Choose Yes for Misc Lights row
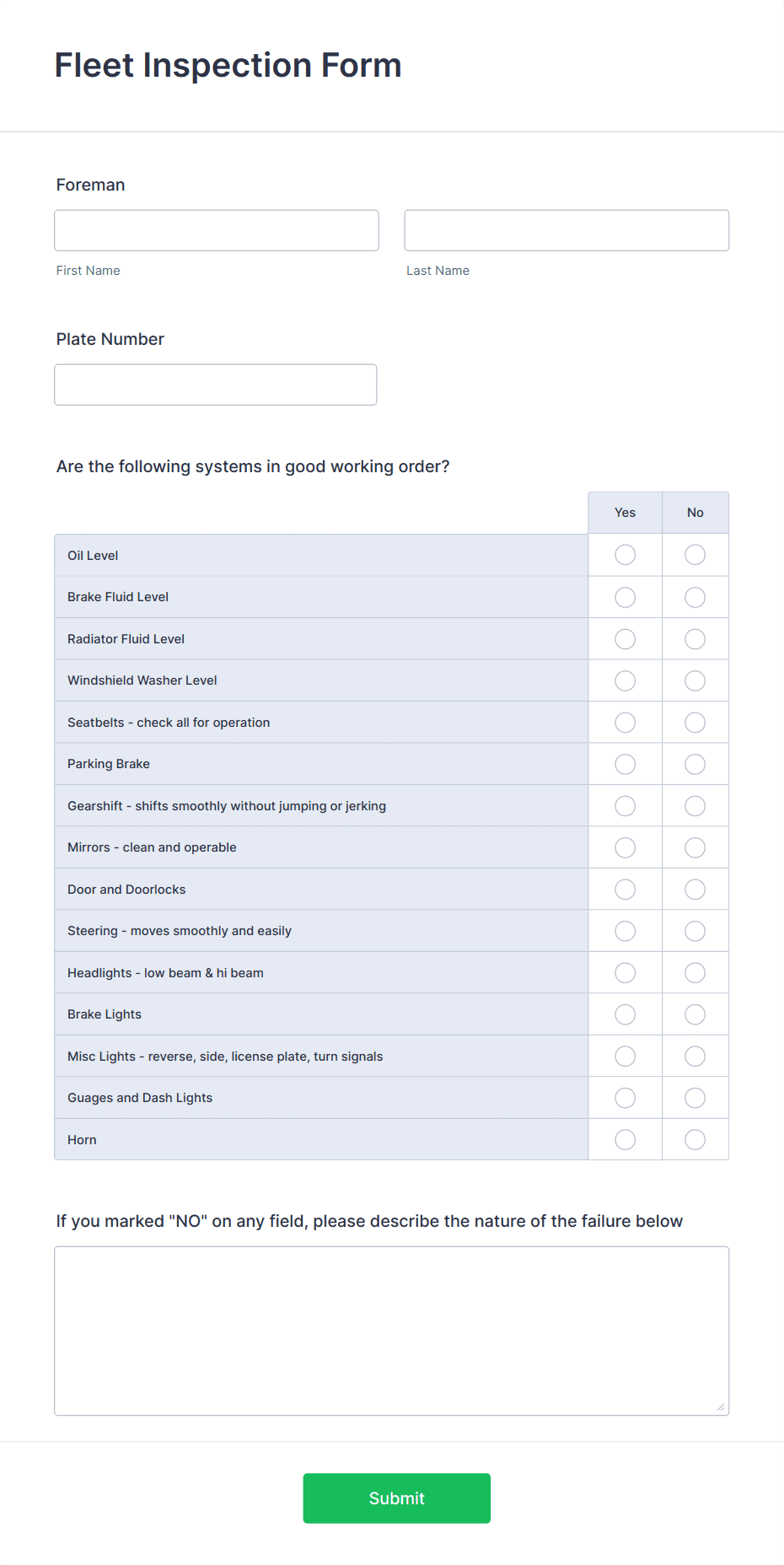This screenshot has height=1565, width=784. pos(625,1056)
